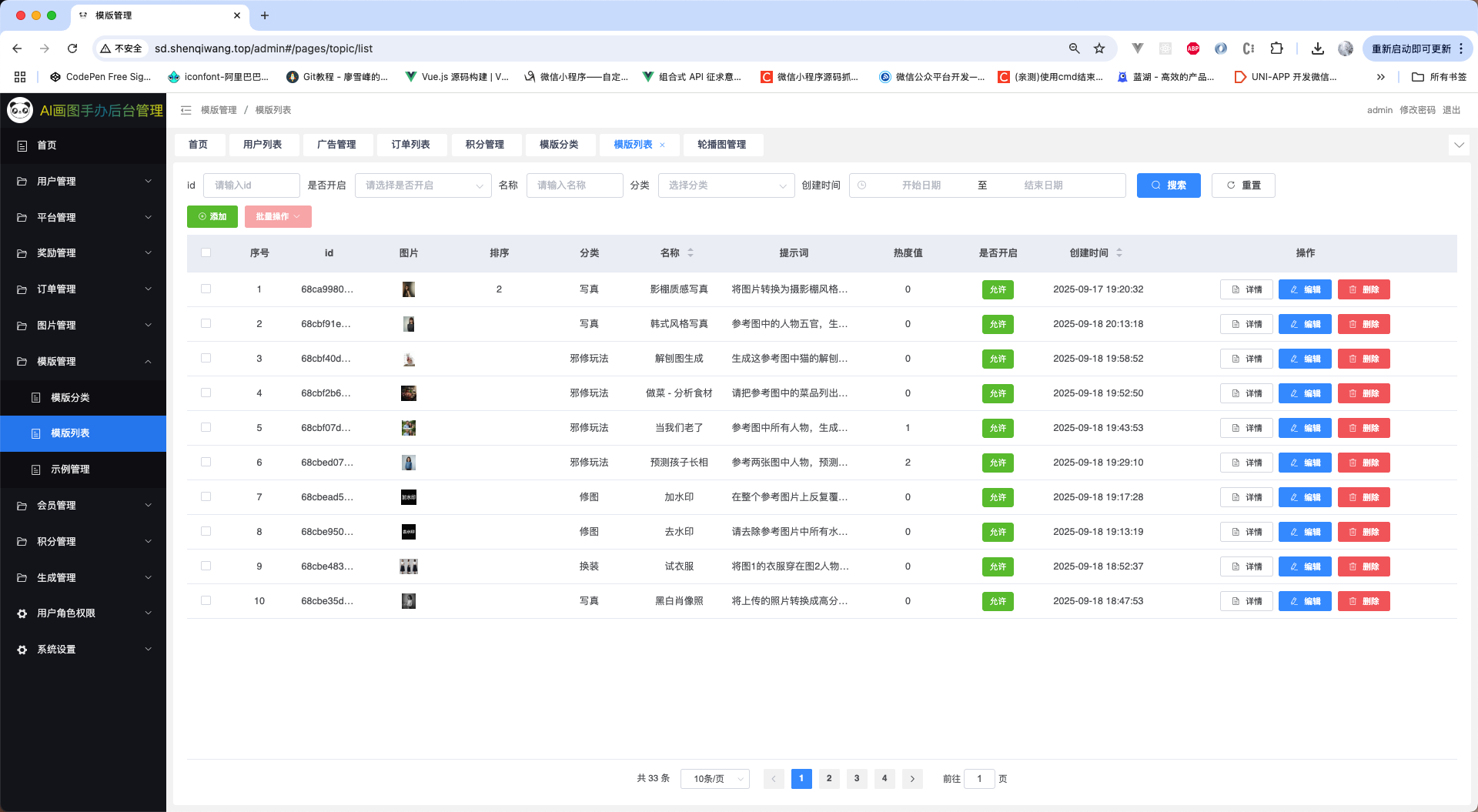Open the browser downloads icon

pyautogui.click(x=1318, y=48)
